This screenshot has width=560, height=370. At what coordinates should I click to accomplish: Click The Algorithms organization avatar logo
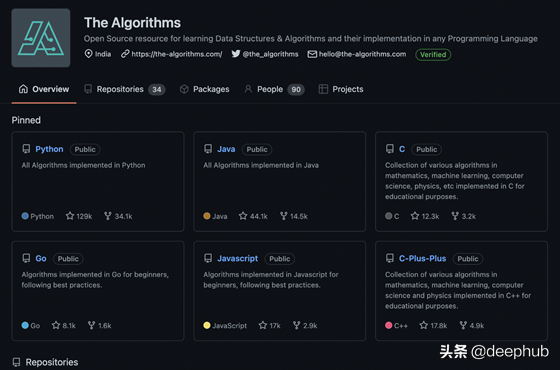pyautogui.click(x=41, y=38)
